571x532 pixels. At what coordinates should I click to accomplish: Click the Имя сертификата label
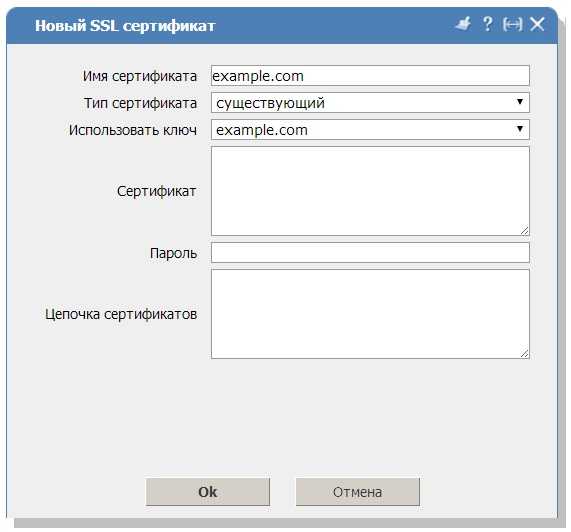140,76
